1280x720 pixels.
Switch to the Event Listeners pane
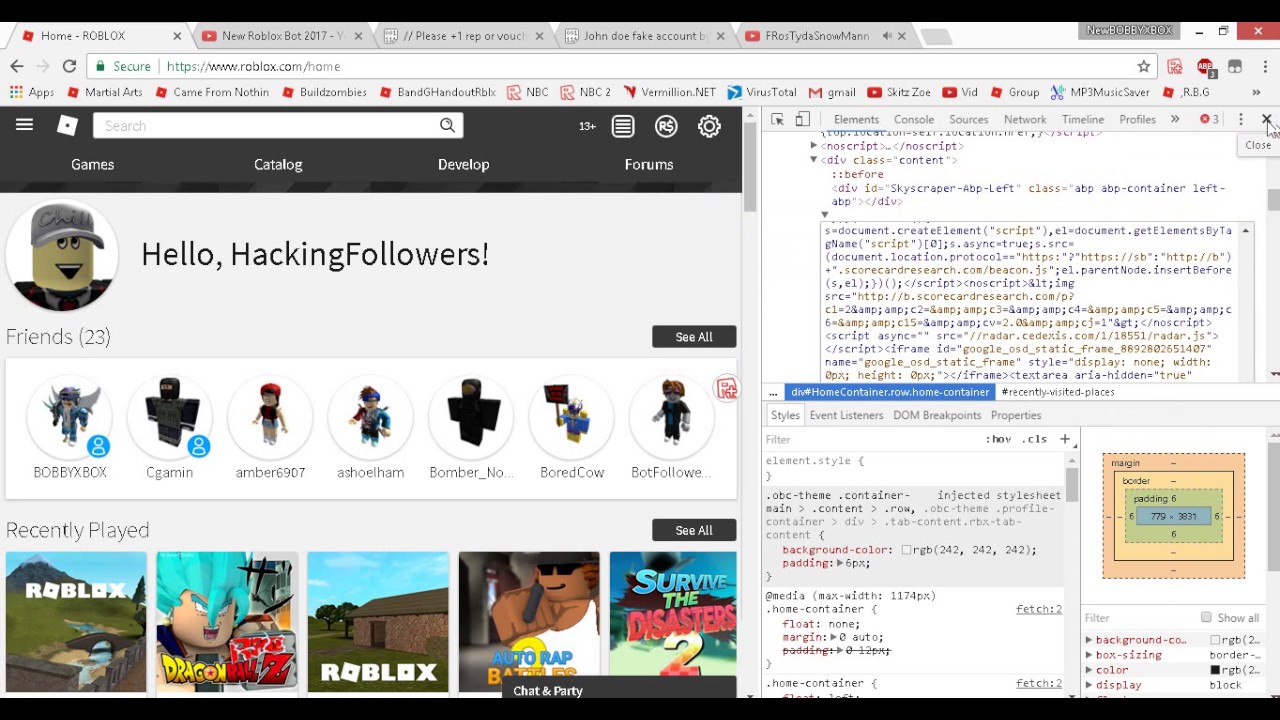click(x=846, y=415)
